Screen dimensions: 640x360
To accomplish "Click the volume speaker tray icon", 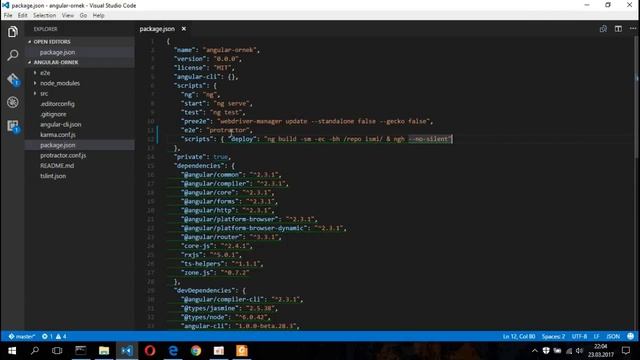I will 579,351.
